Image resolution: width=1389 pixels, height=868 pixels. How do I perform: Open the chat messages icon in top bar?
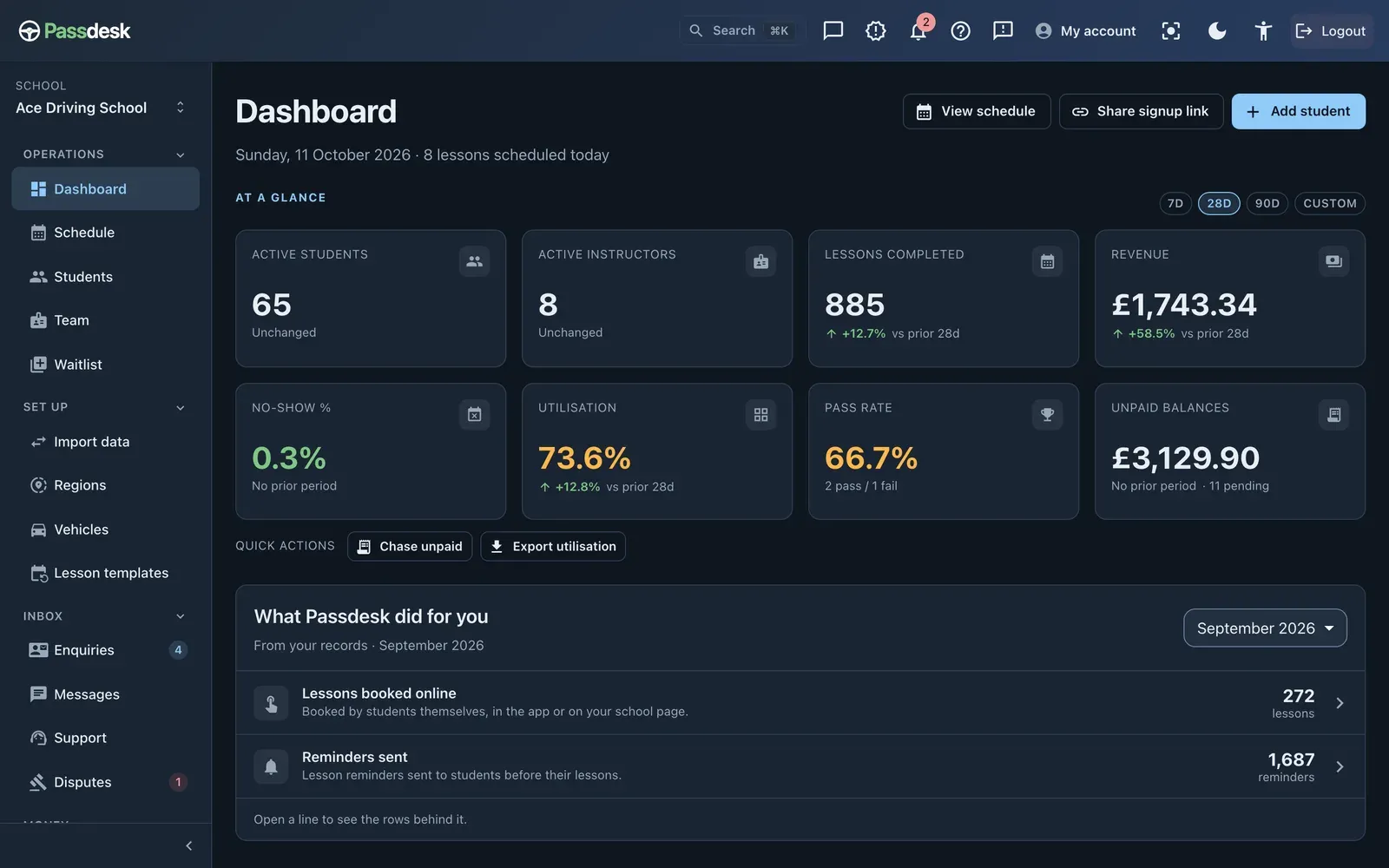[x=833, y=31]
